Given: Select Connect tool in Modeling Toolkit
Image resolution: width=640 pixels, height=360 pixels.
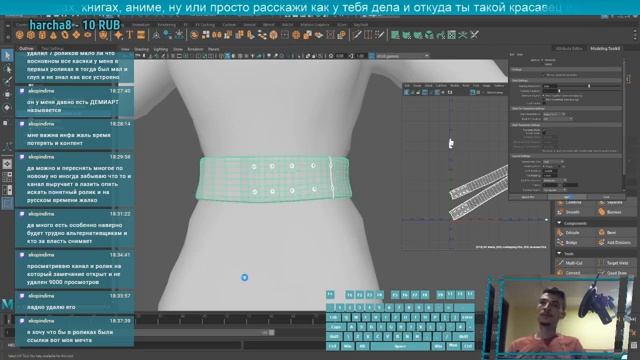Looking at the screenshot, I should coord(573,273).
